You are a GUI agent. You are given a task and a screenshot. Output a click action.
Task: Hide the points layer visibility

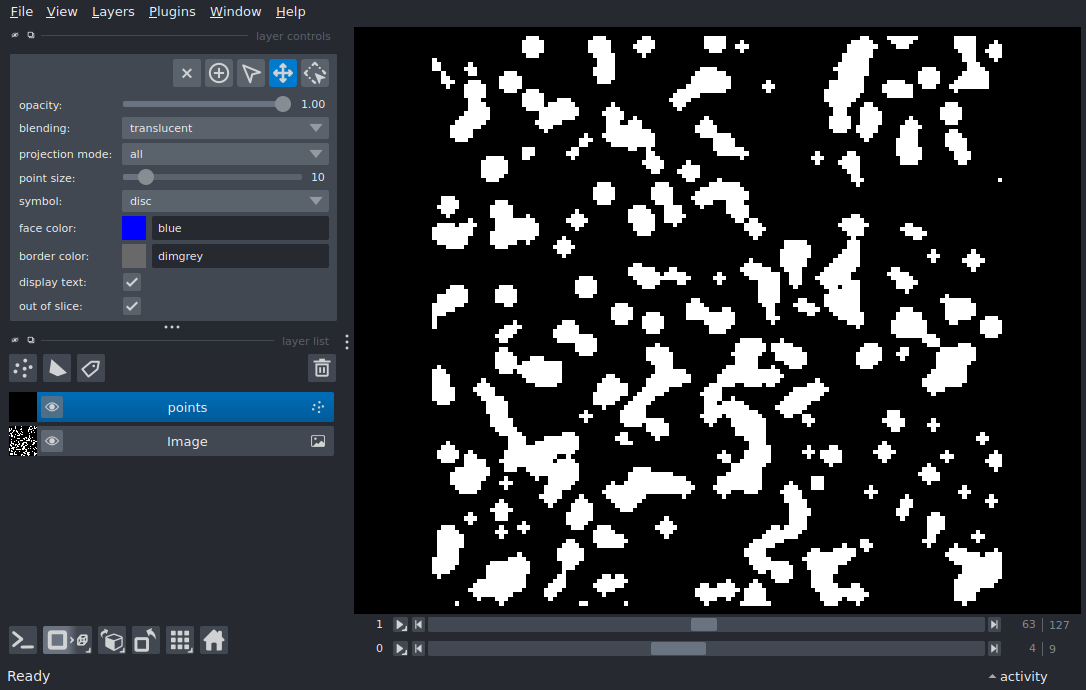pos(52,407)
